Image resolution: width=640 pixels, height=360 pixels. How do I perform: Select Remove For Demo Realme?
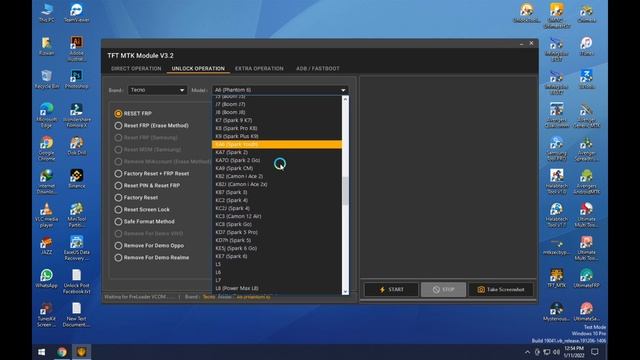pyautogui.click(x=152, y=258)
